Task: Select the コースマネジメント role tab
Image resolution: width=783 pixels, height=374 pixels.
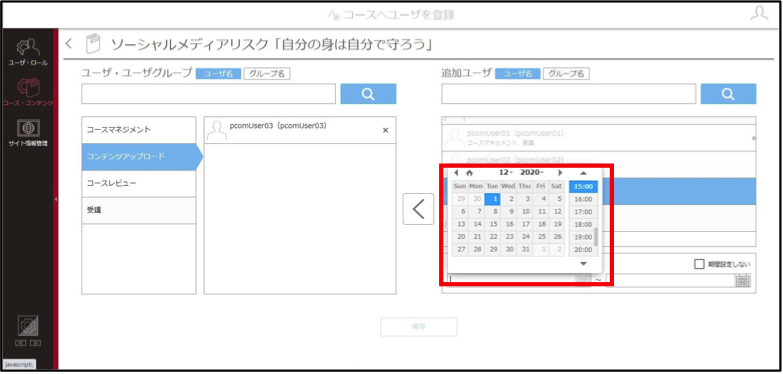Action: tap(139, 130)
